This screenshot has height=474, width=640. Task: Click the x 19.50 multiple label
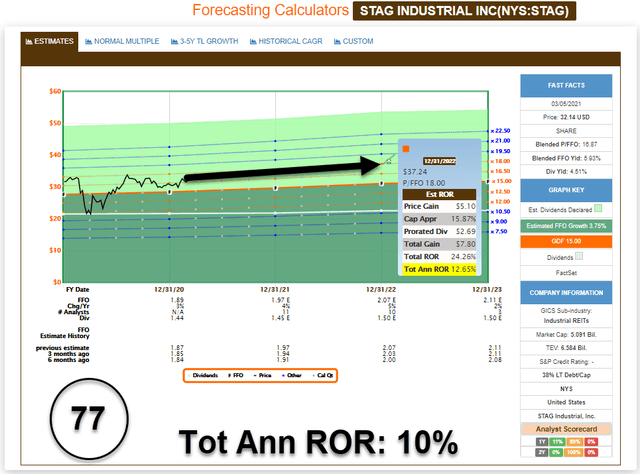pyautogui.click(x=500, y=151)
